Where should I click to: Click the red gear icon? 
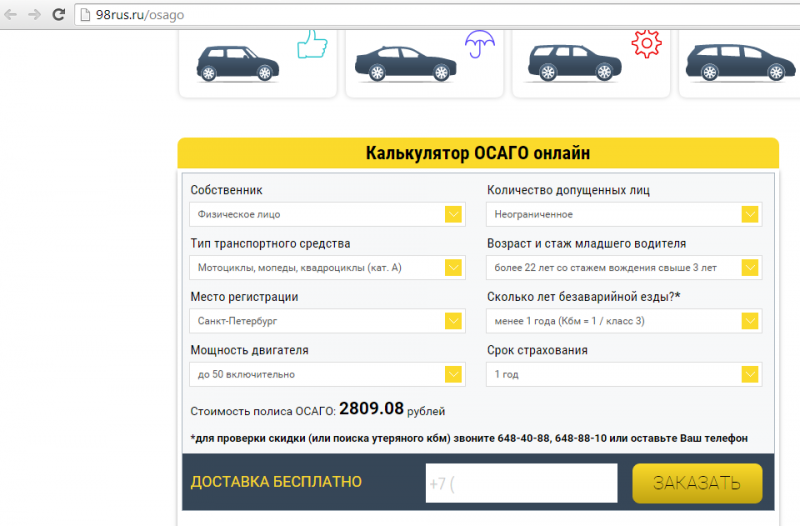646,44
